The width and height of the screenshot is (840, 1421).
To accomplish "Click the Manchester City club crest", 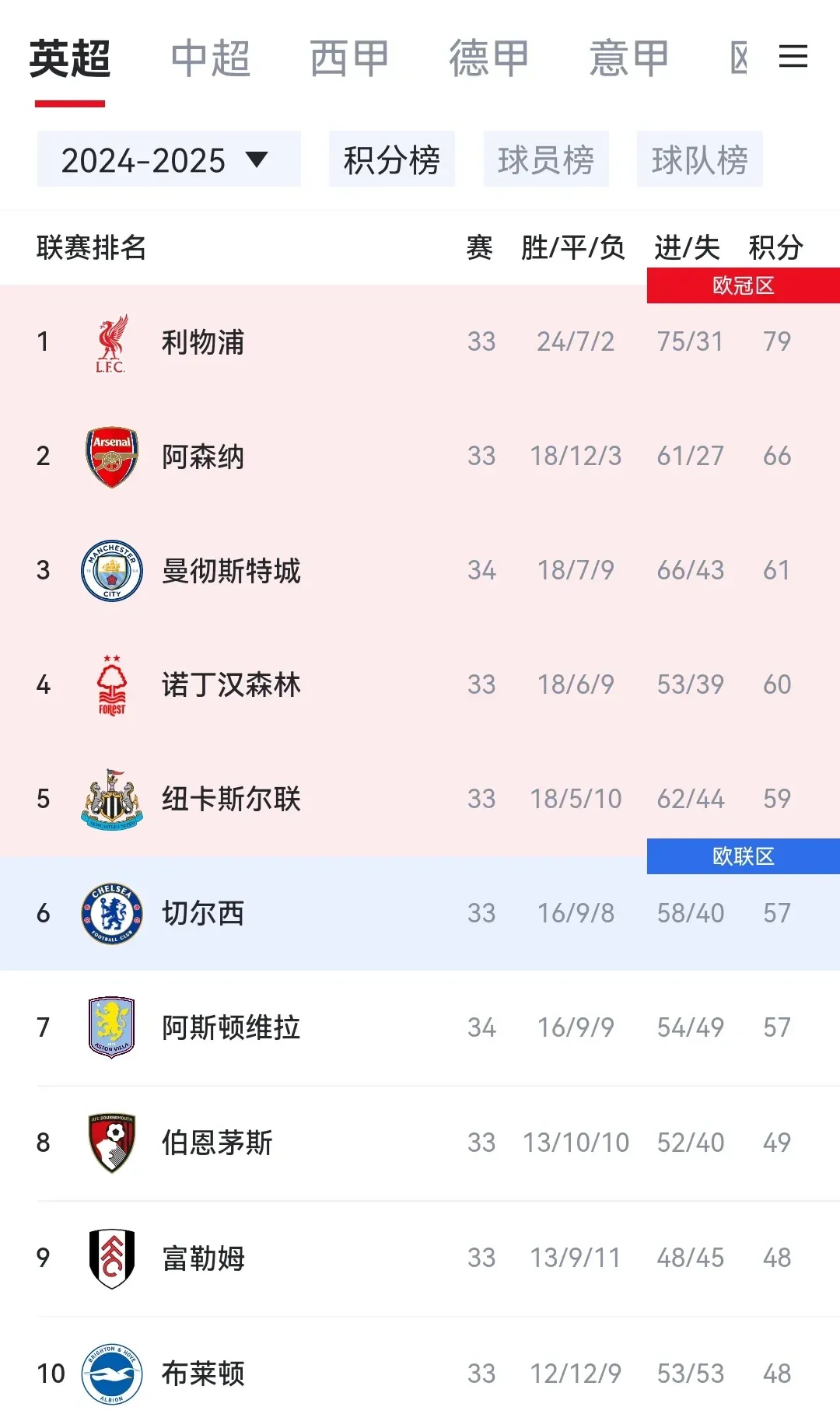I will (111, 570).
